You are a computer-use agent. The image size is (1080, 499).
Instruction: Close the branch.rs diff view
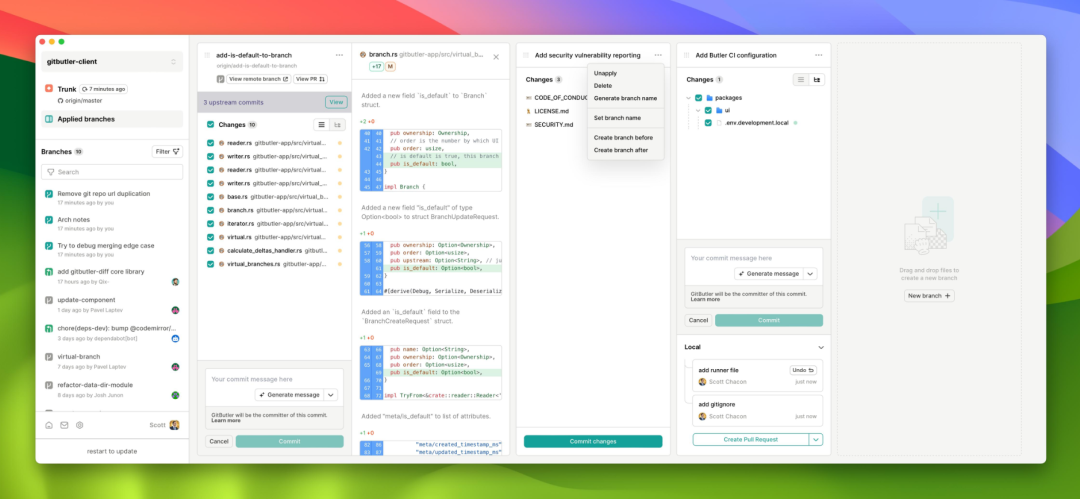pos(496,56)
